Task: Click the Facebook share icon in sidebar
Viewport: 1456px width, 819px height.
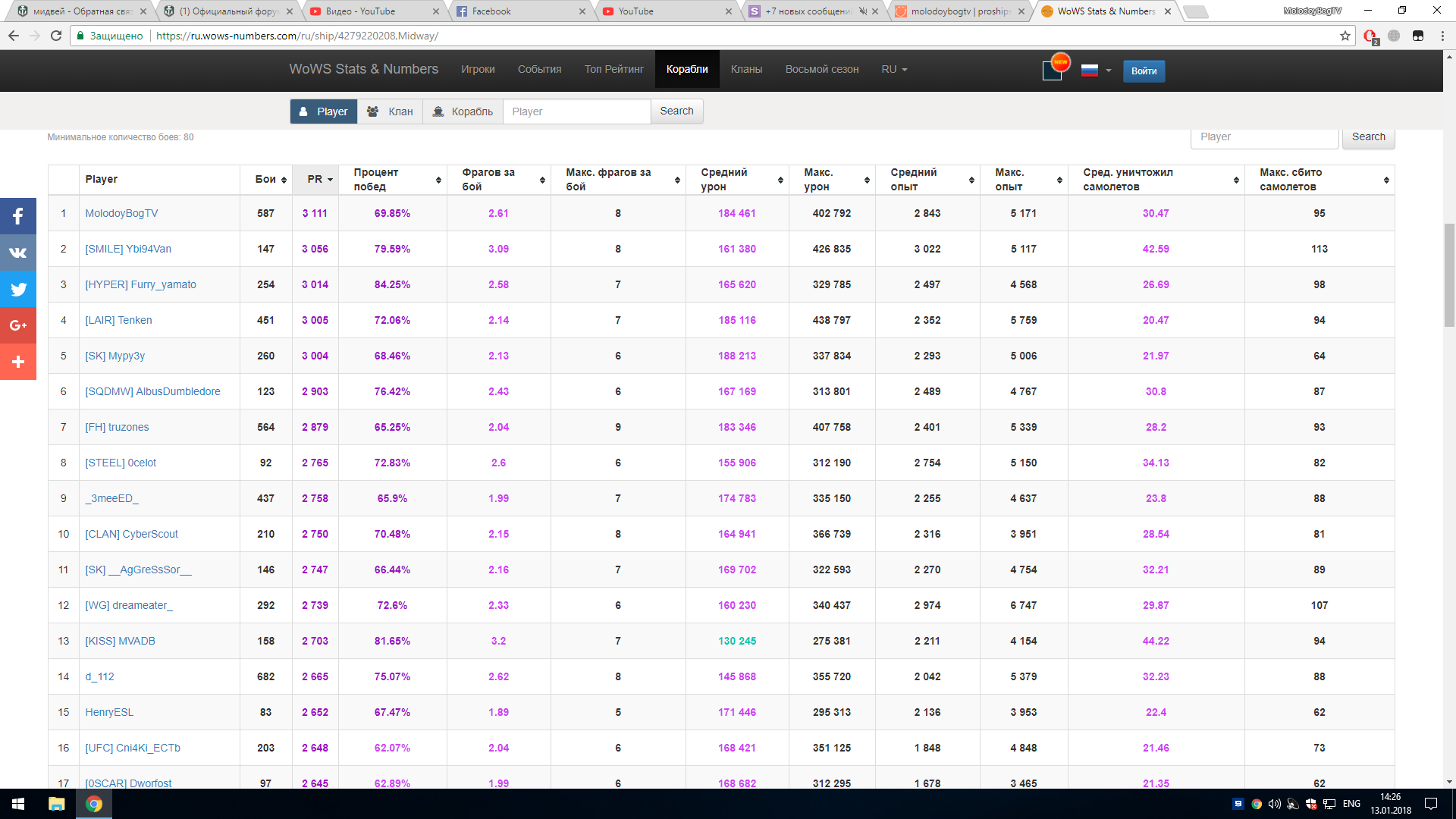Action: [x=18, y=216]
